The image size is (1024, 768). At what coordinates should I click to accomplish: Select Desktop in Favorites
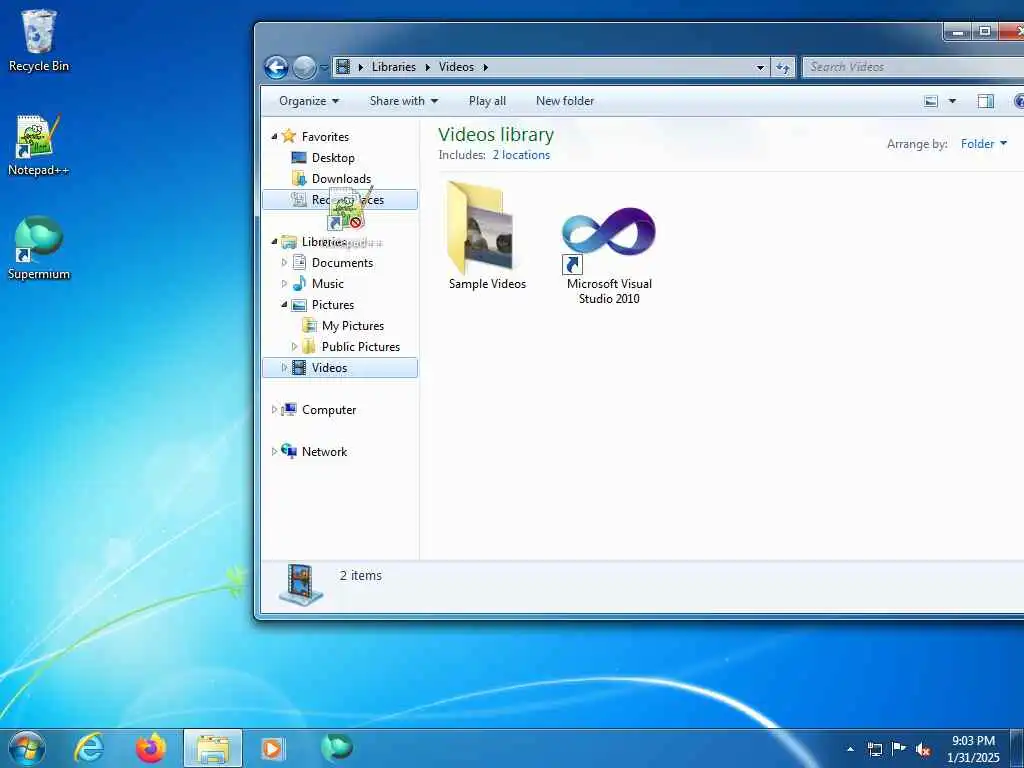(x=332, y=157)
